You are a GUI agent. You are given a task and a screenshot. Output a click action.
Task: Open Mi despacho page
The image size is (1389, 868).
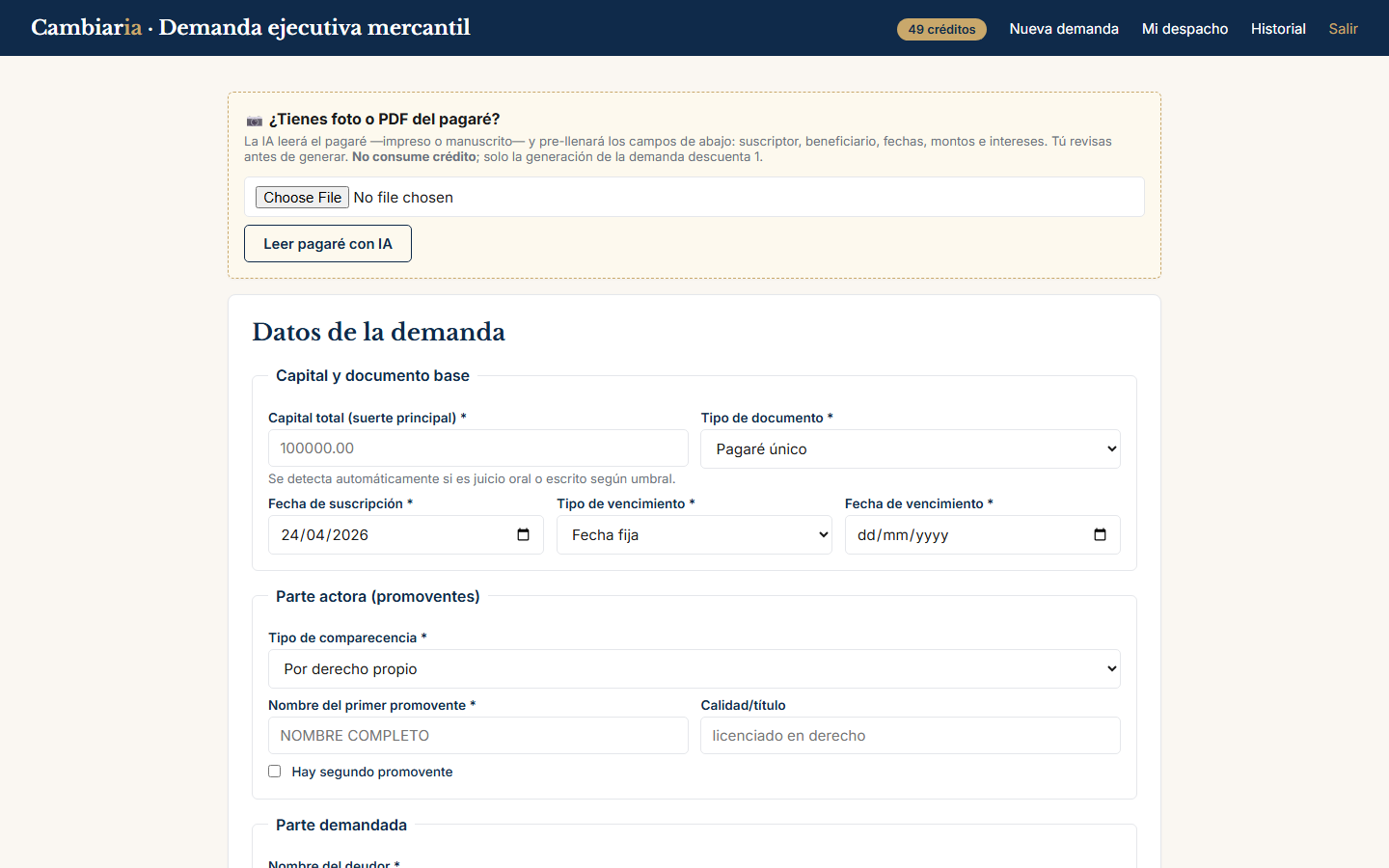click(1185, 29)
